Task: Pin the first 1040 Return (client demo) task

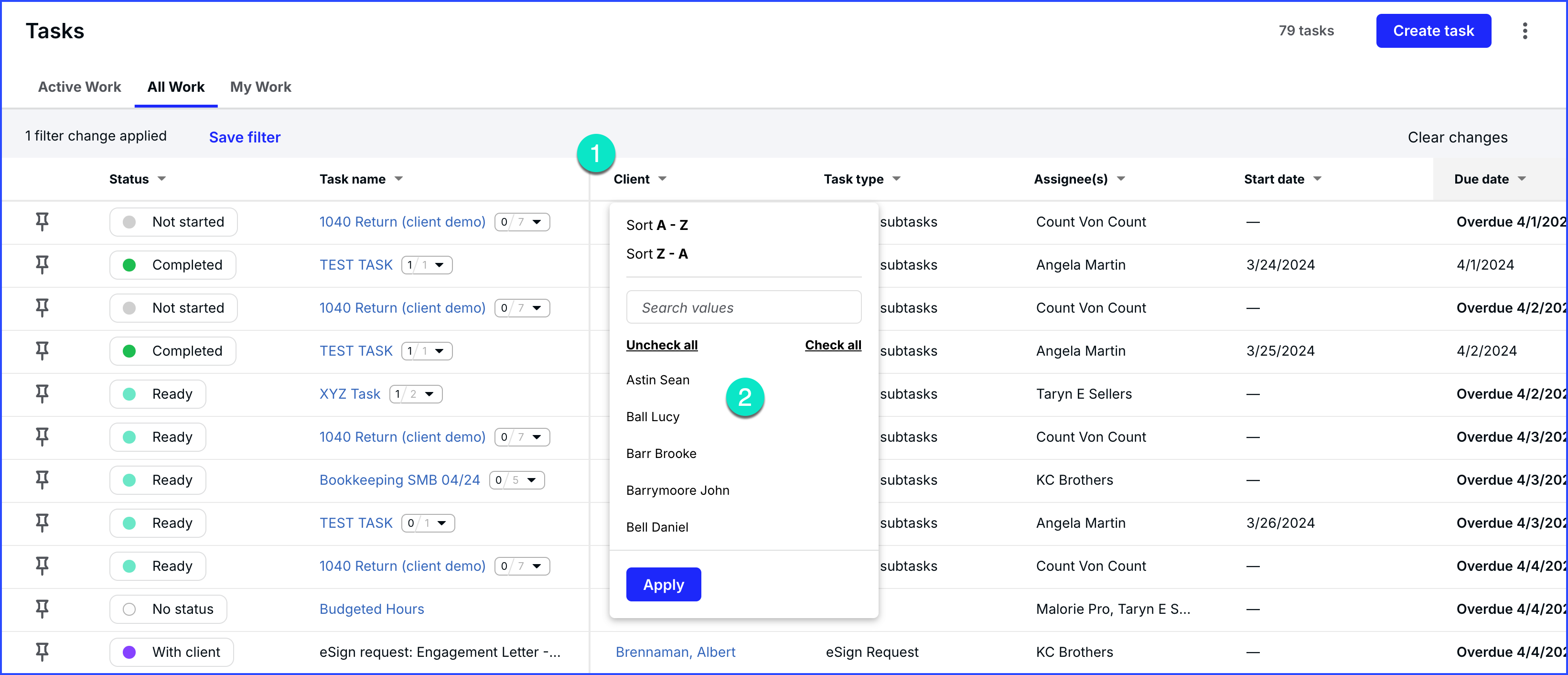Action: tap(42, 221)
